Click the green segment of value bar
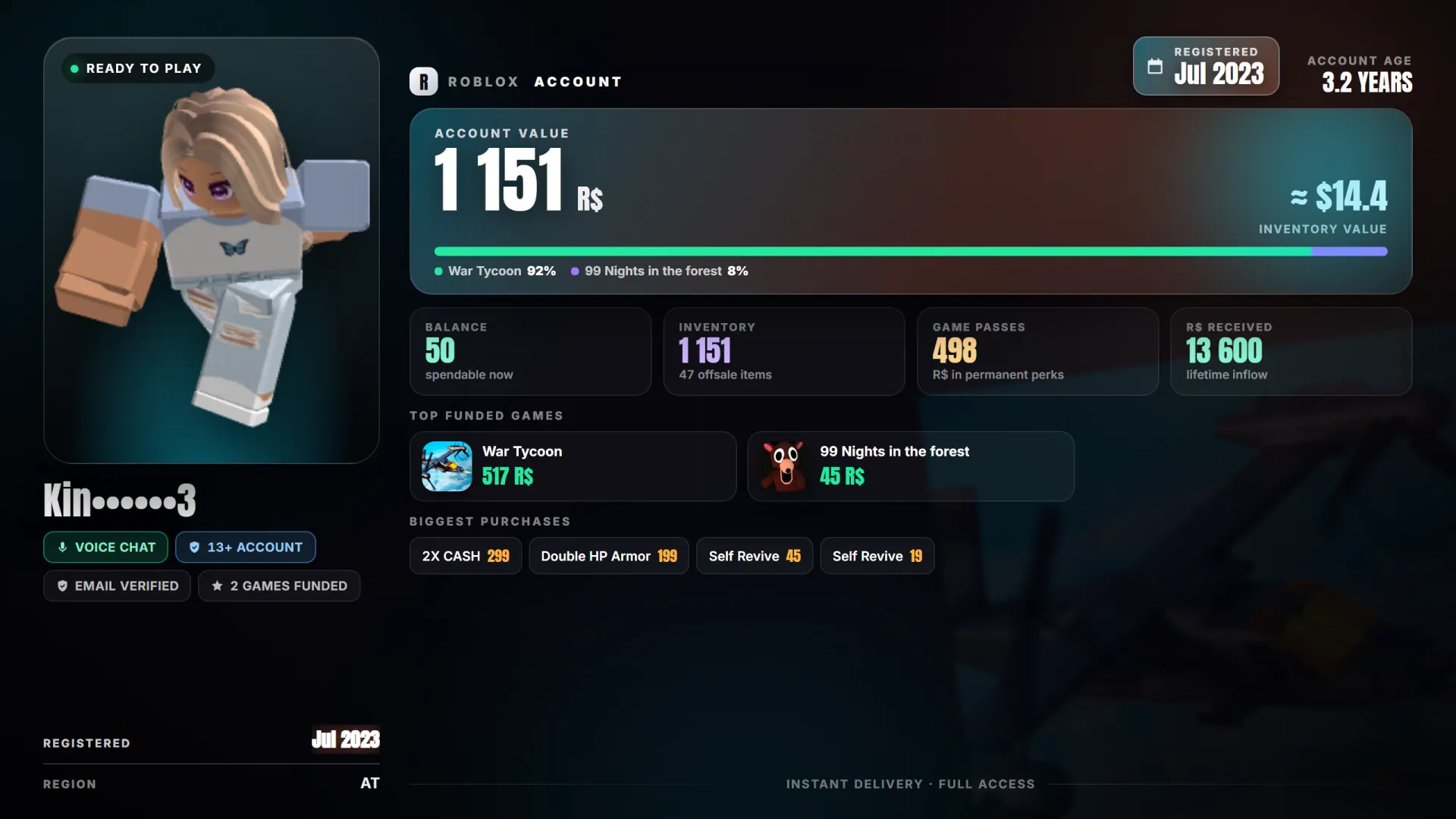The width and height of the screenshot is (1456, 819). tap(873, 251)
